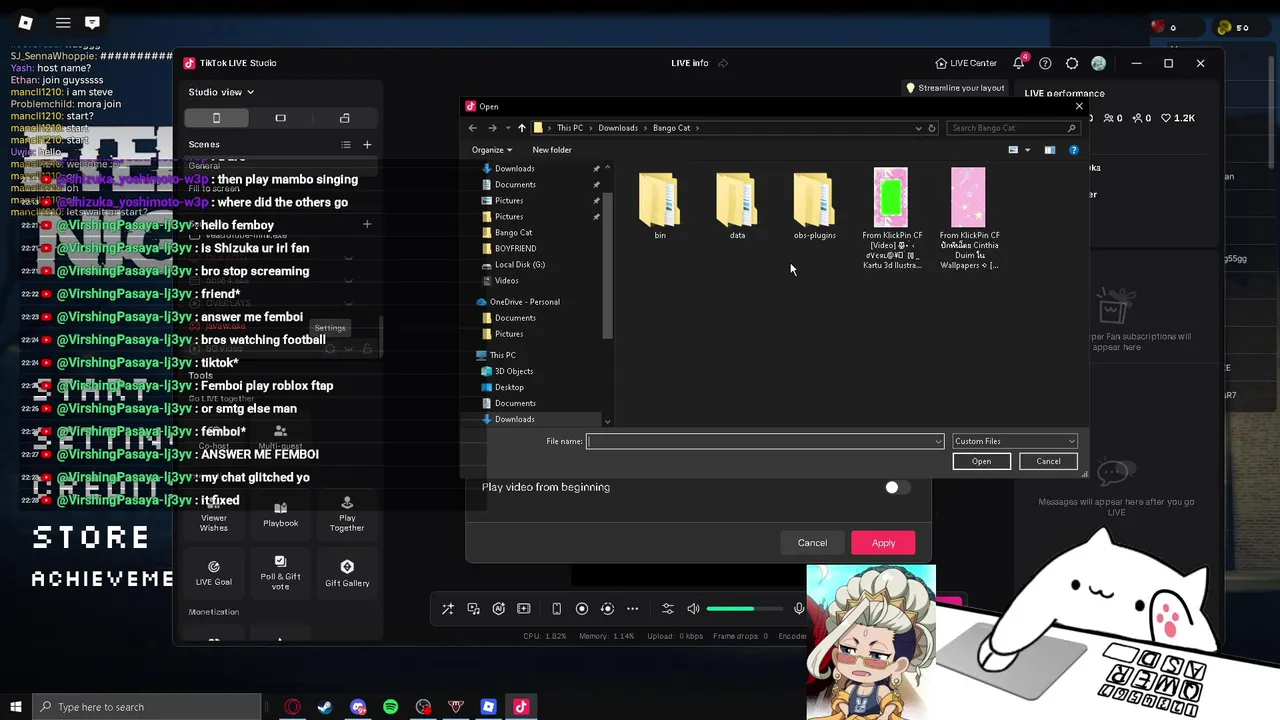This screenshot has height=720, width=1280.
Task: Open Steam from the taskbar
Action: coord(325,707)
